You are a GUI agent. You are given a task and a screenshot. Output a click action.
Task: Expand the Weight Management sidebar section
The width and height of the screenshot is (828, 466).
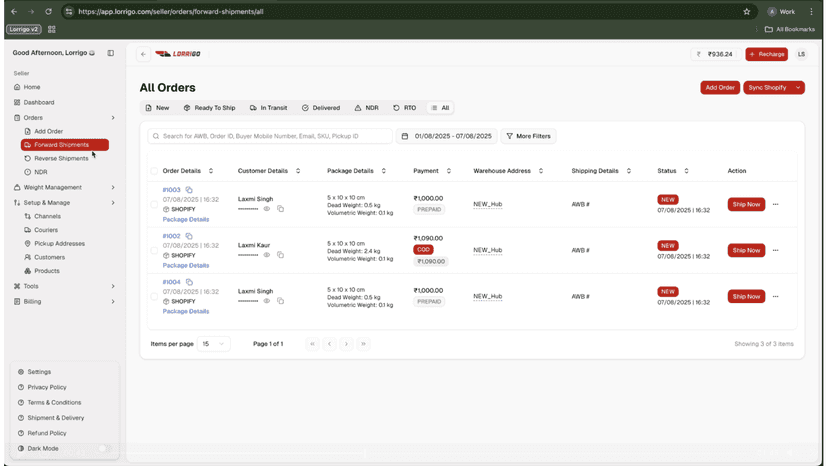pos(64,188)
